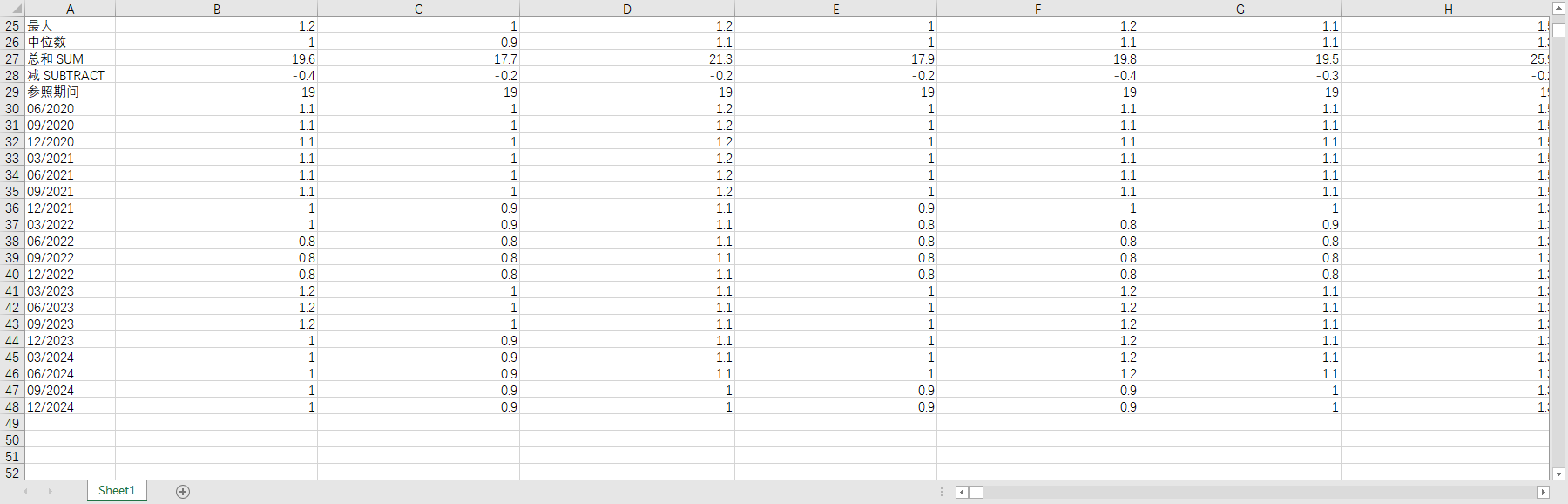Image resolution: width=1568 pixels, height=504 pixels.
Task: Select the 12/2024 date cell
Action: coord(71,407)
